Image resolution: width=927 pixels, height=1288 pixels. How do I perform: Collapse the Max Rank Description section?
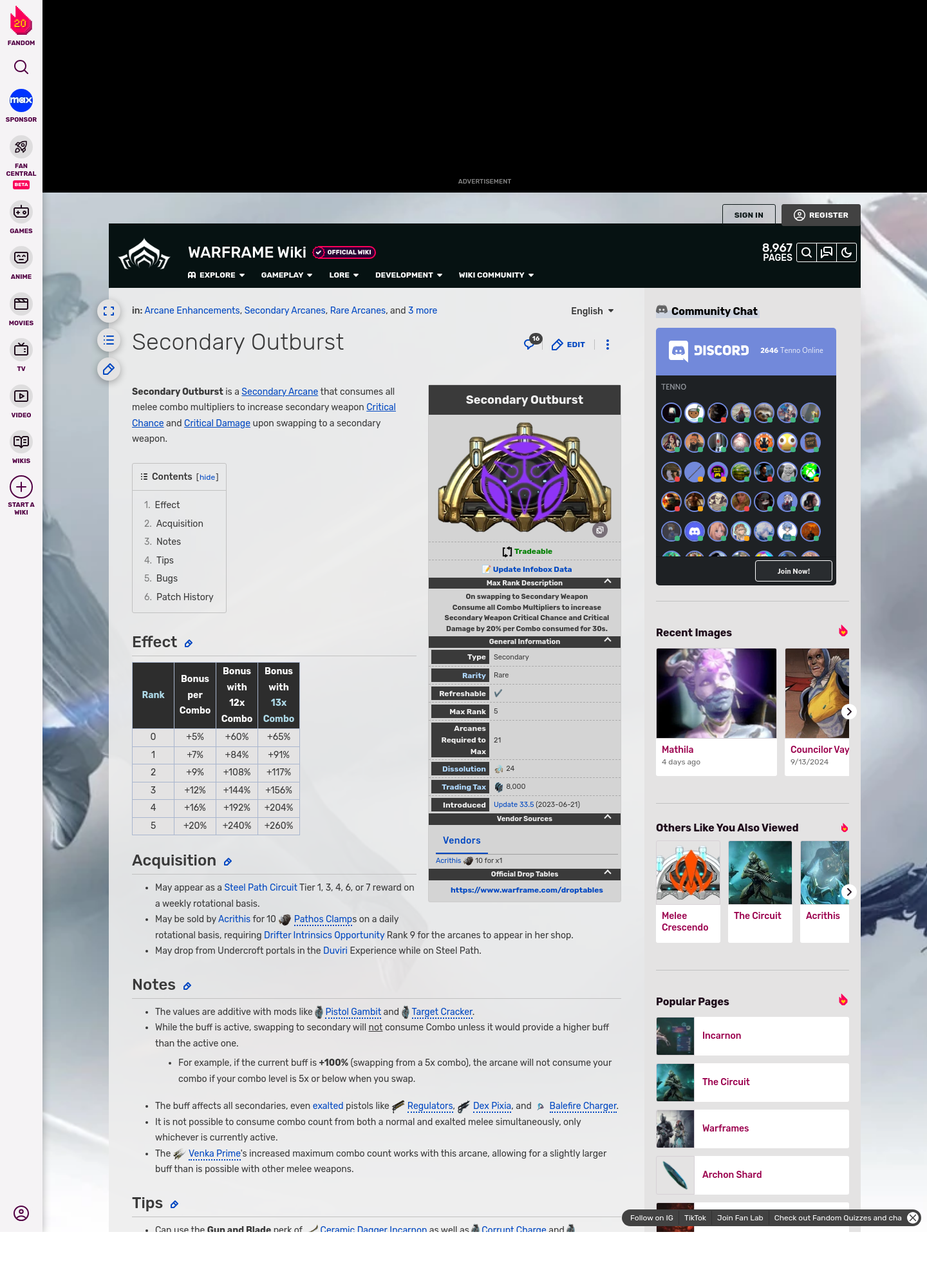point(608,582)
